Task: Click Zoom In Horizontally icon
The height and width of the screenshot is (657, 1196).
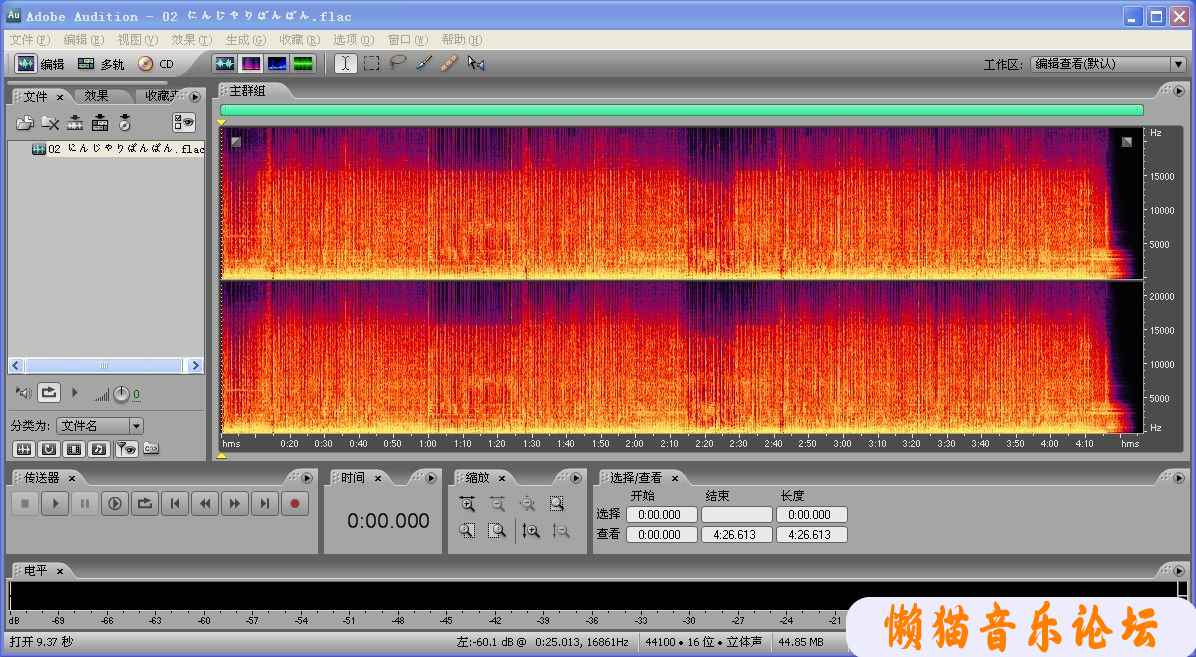Action: [x=467, y=504]
